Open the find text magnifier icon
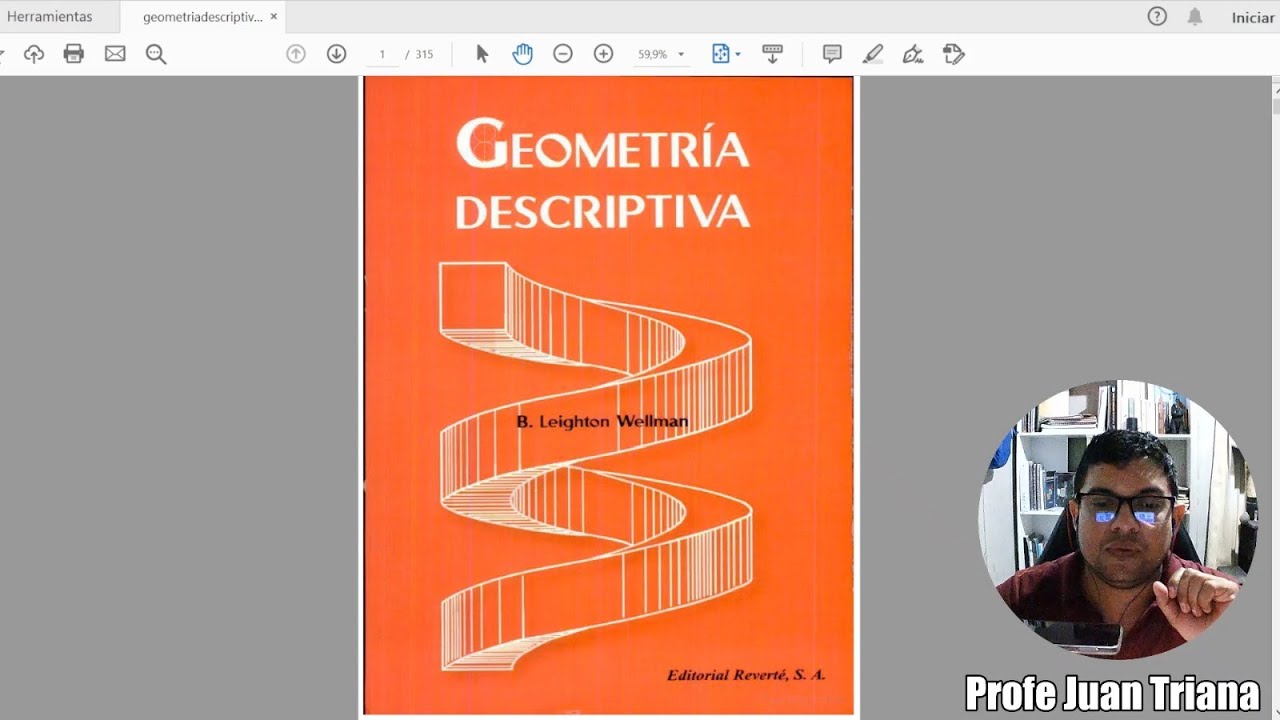The width and height of the screenshot is (1280, 720). [x=156, y=54]
